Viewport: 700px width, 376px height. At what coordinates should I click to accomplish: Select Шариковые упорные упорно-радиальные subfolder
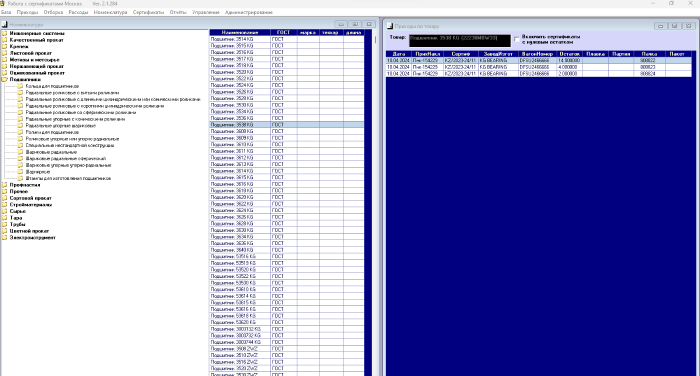[x=68, y=165]
